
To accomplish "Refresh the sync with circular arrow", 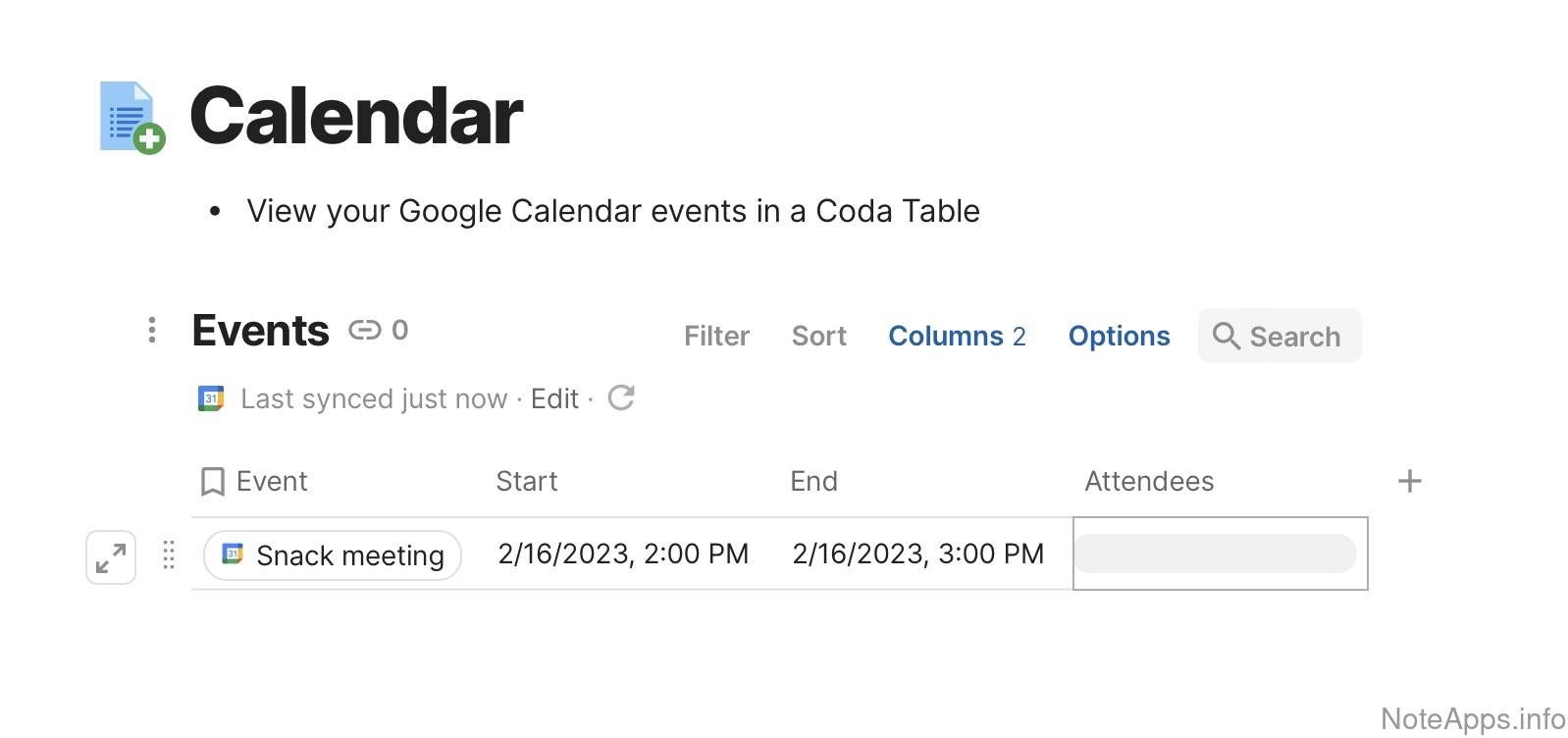I will click(621, 397).
